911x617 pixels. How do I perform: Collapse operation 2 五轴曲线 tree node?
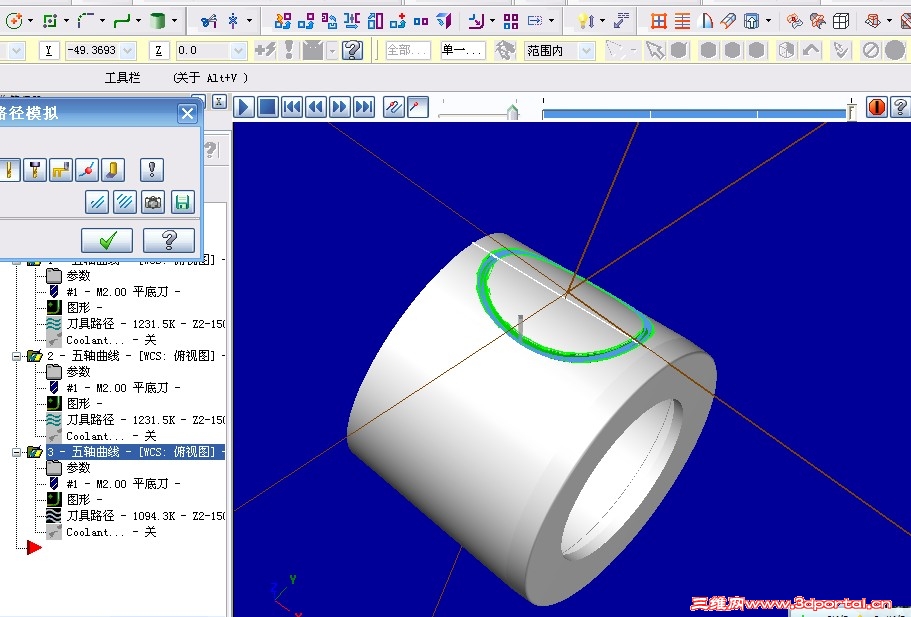pyautogui.click(x=17, y=356)
